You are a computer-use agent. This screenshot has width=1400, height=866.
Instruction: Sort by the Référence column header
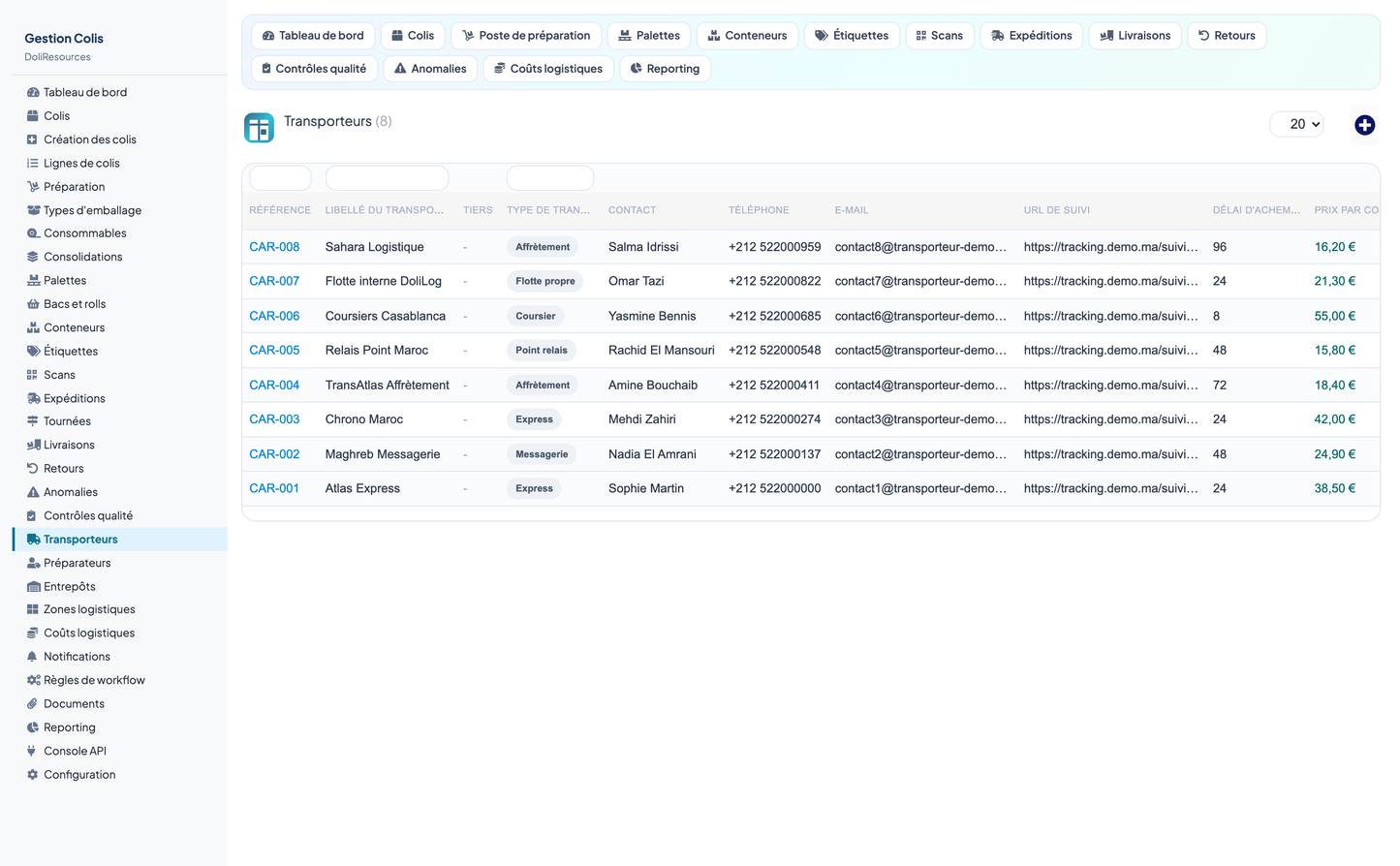[280, 210]
